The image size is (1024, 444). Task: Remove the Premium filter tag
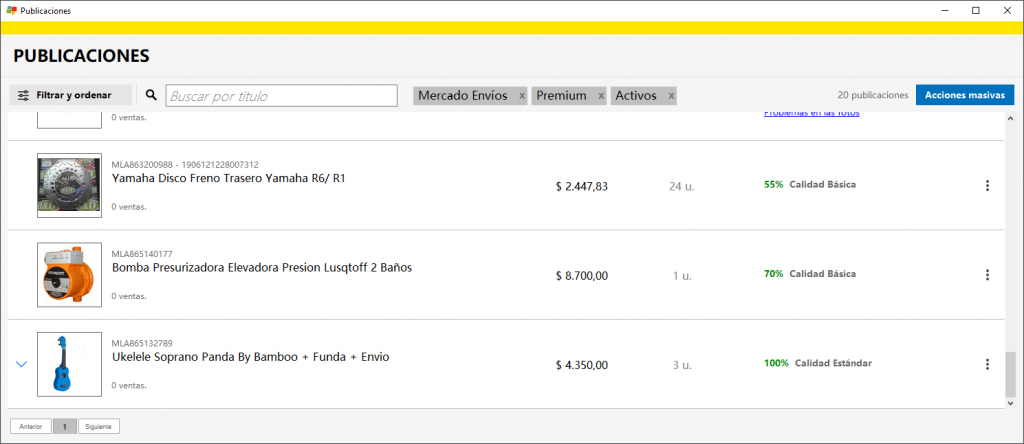[x=601, y=96]
